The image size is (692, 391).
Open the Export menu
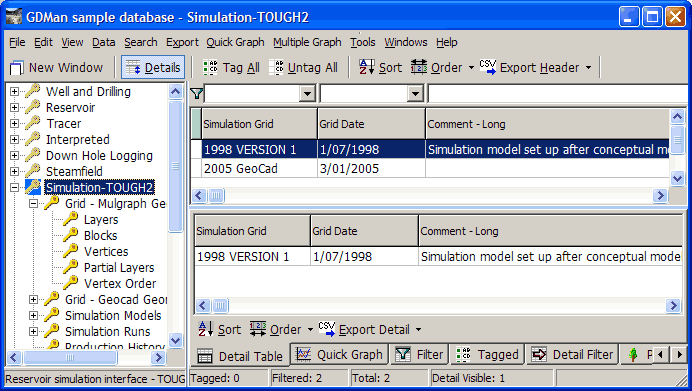coord(182,42)
